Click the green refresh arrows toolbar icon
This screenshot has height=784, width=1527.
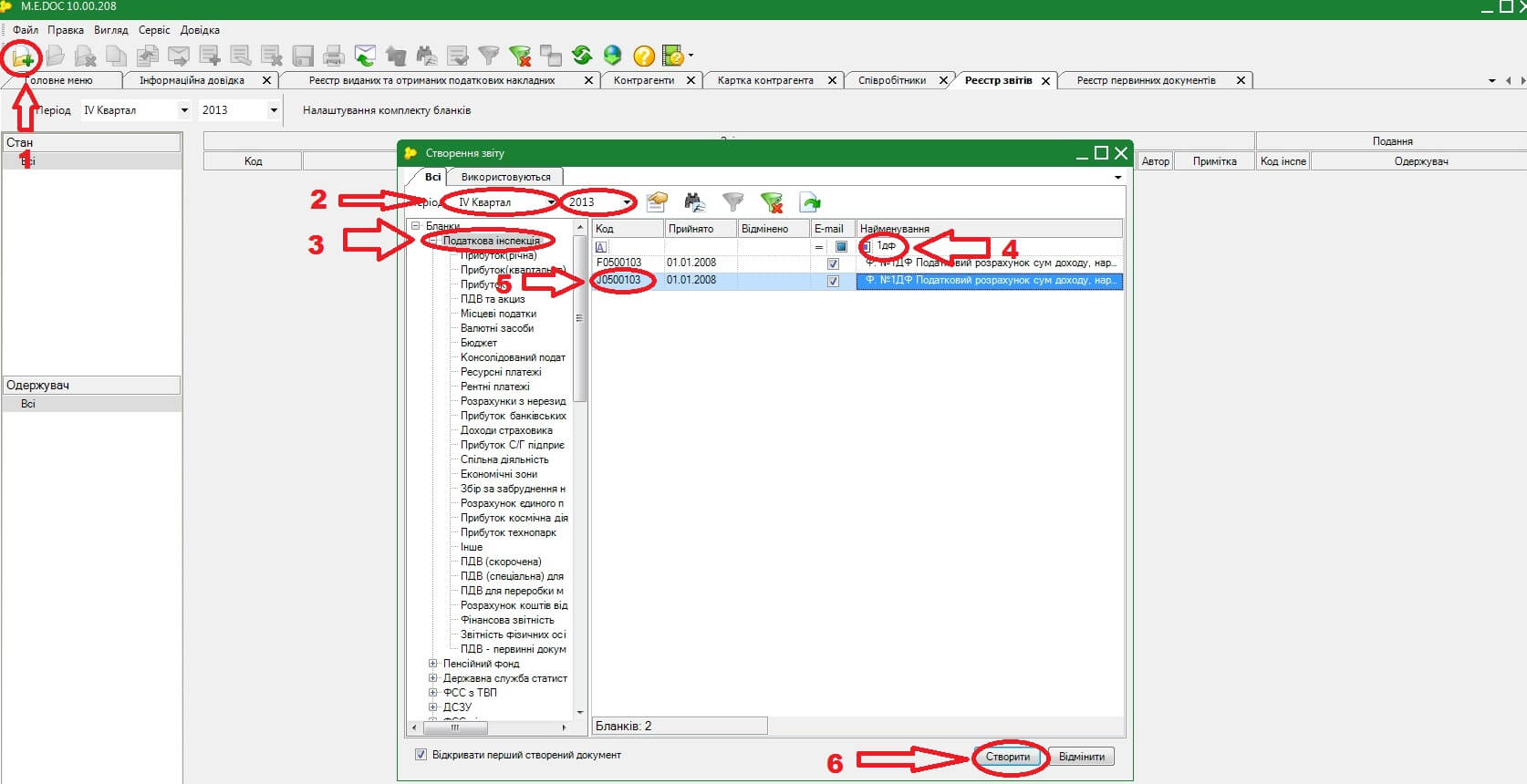[x=582, y=56]
